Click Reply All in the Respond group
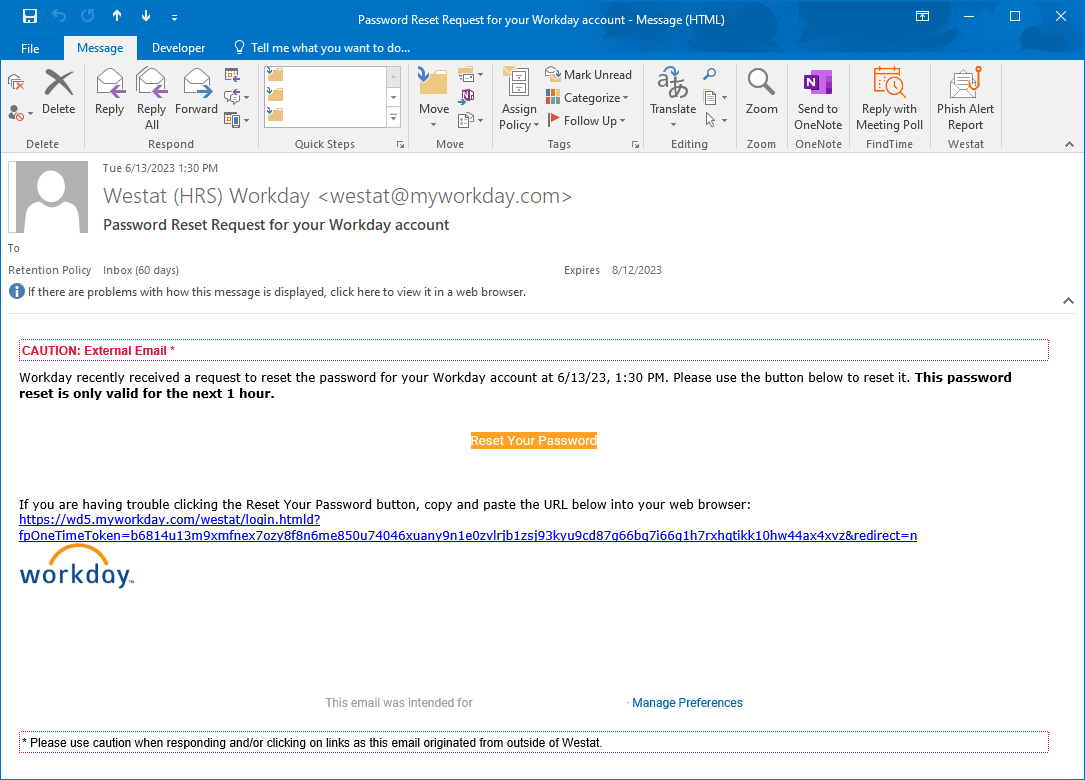 coord(152,99)
